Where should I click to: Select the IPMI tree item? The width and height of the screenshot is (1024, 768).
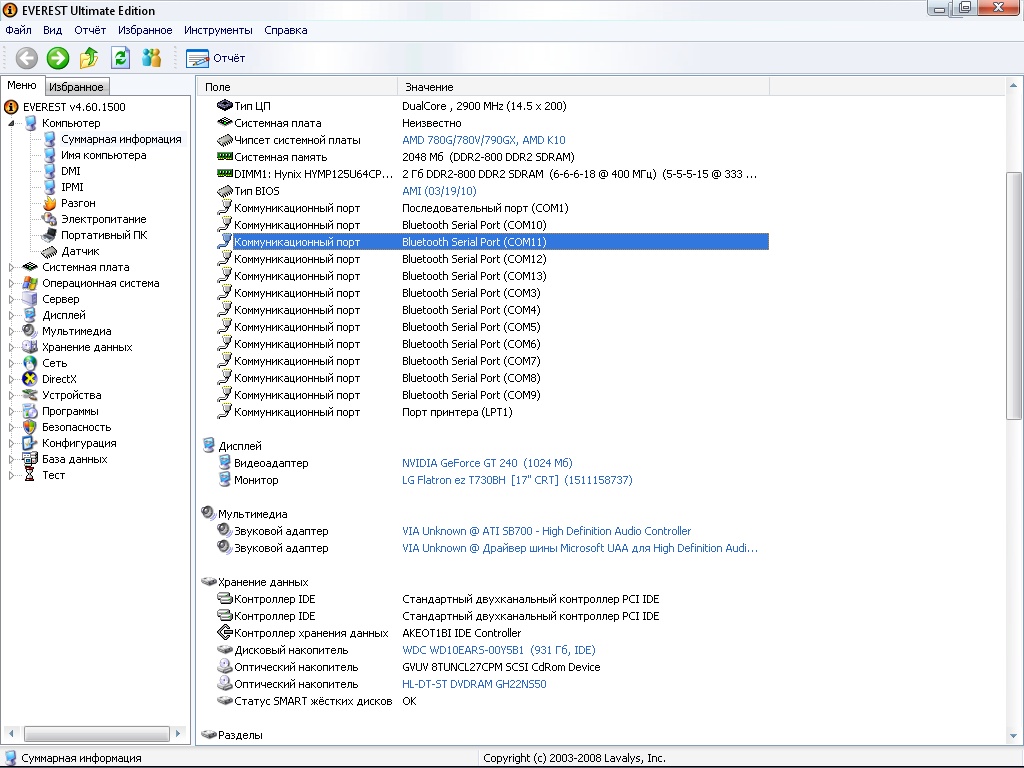pos(72,187)
